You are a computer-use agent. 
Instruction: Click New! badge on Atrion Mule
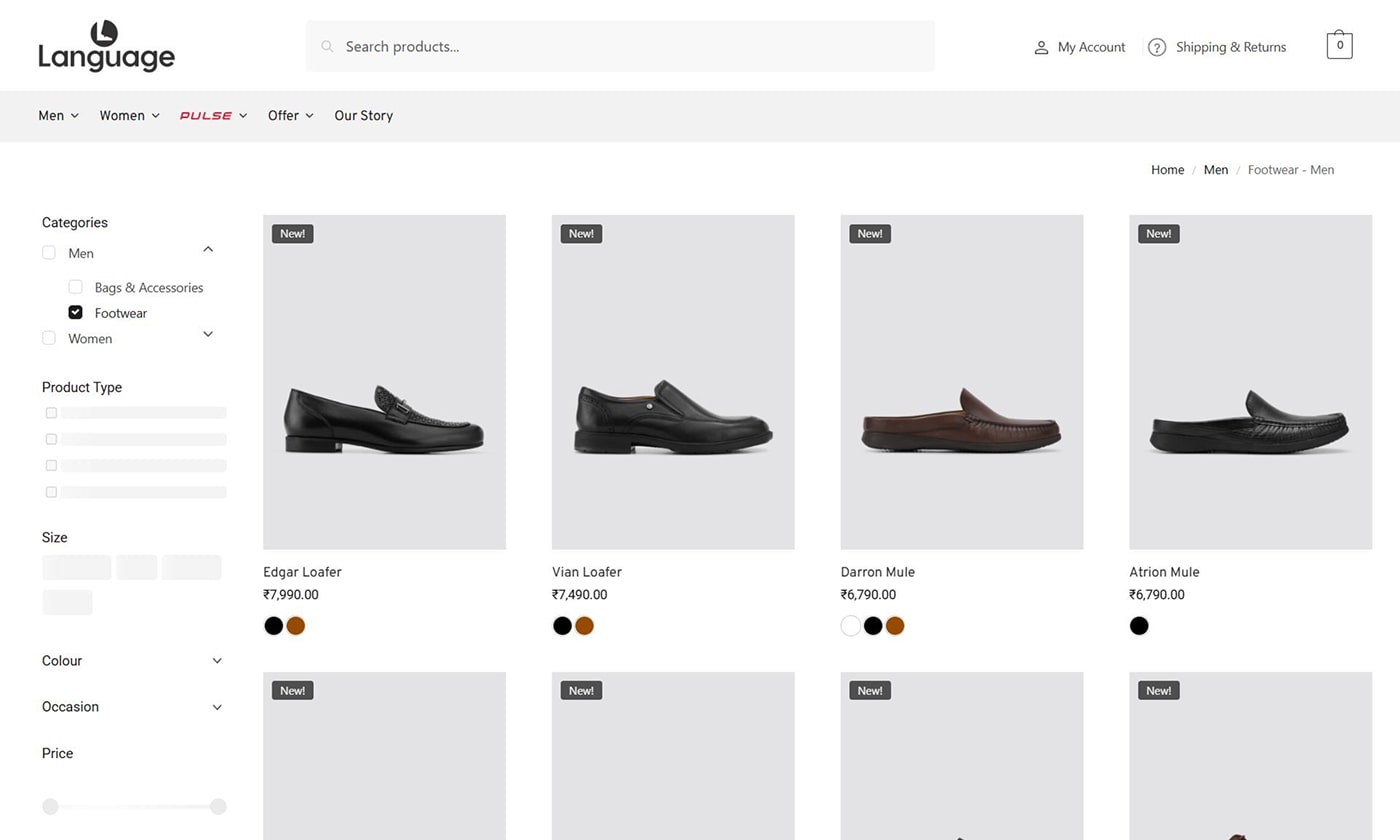tap(1158, 234)
